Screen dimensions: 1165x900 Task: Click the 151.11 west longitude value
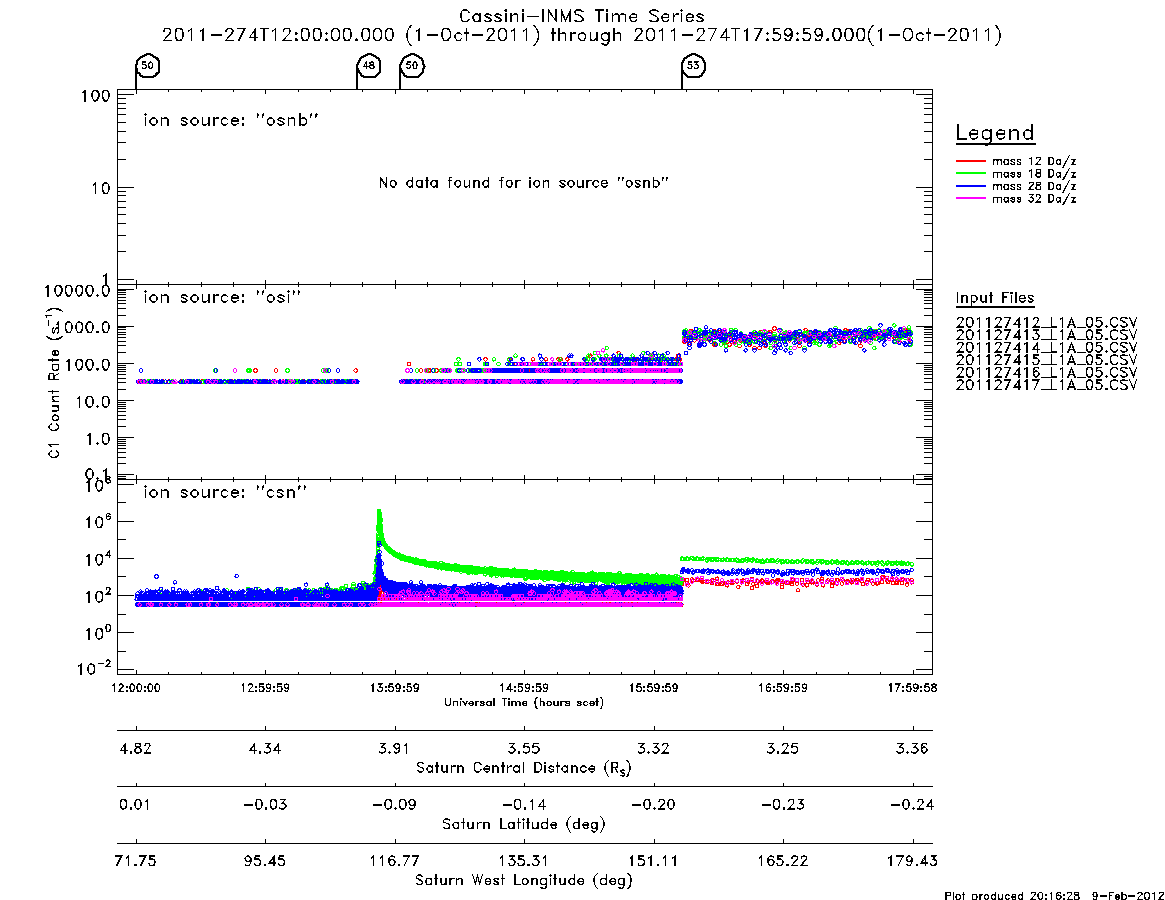[x=653, y=861]
